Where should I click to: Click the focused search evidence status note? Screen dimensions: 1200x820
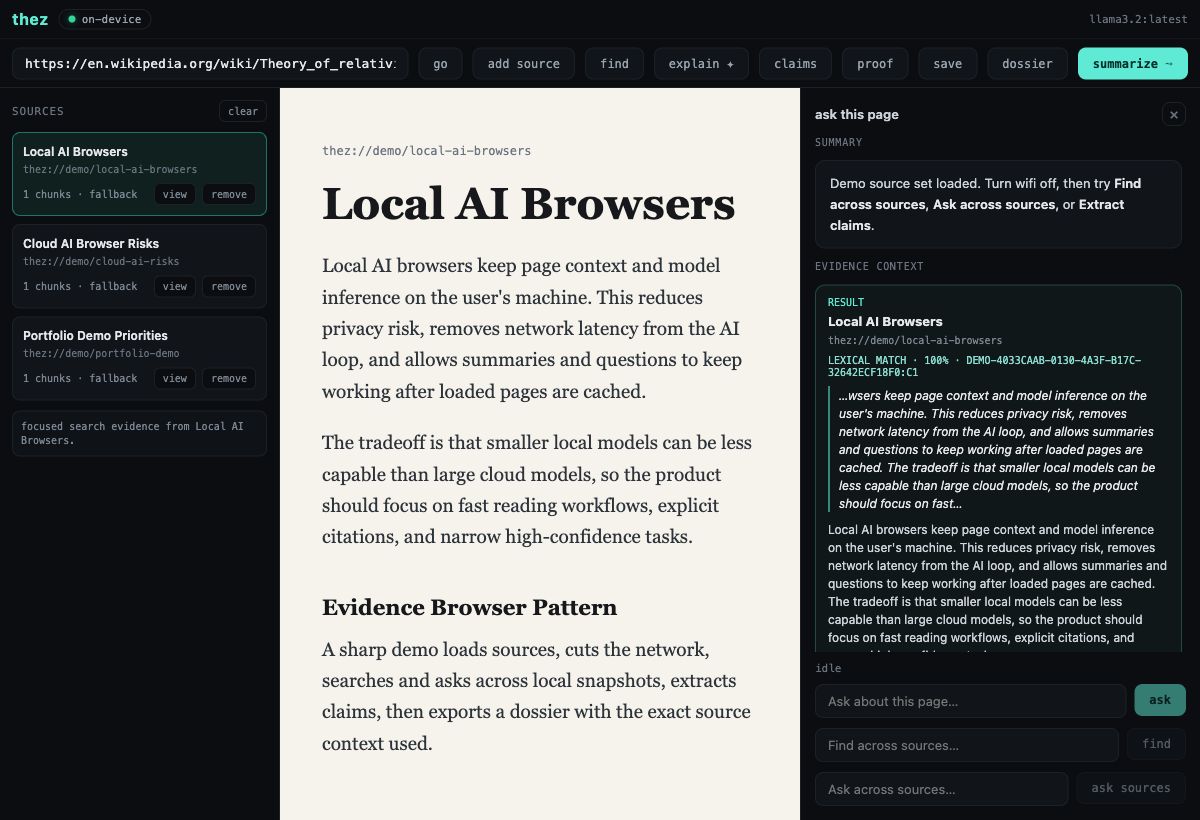pyautogui.click(x=139, y=433)
